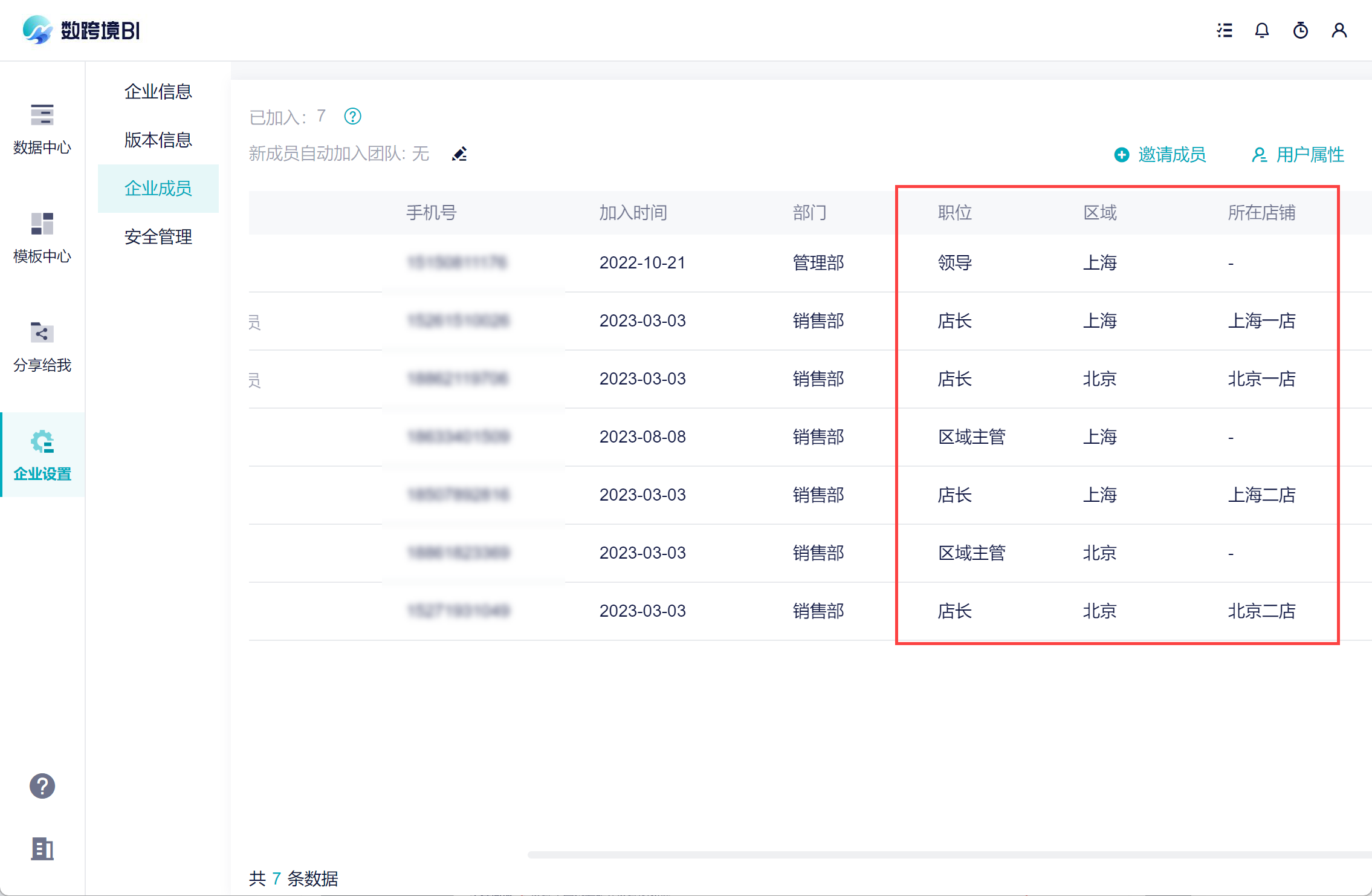Go to 数据中心 in sidebar
The height and width of the screenshot is (896, 1372).
coord(42,128)
